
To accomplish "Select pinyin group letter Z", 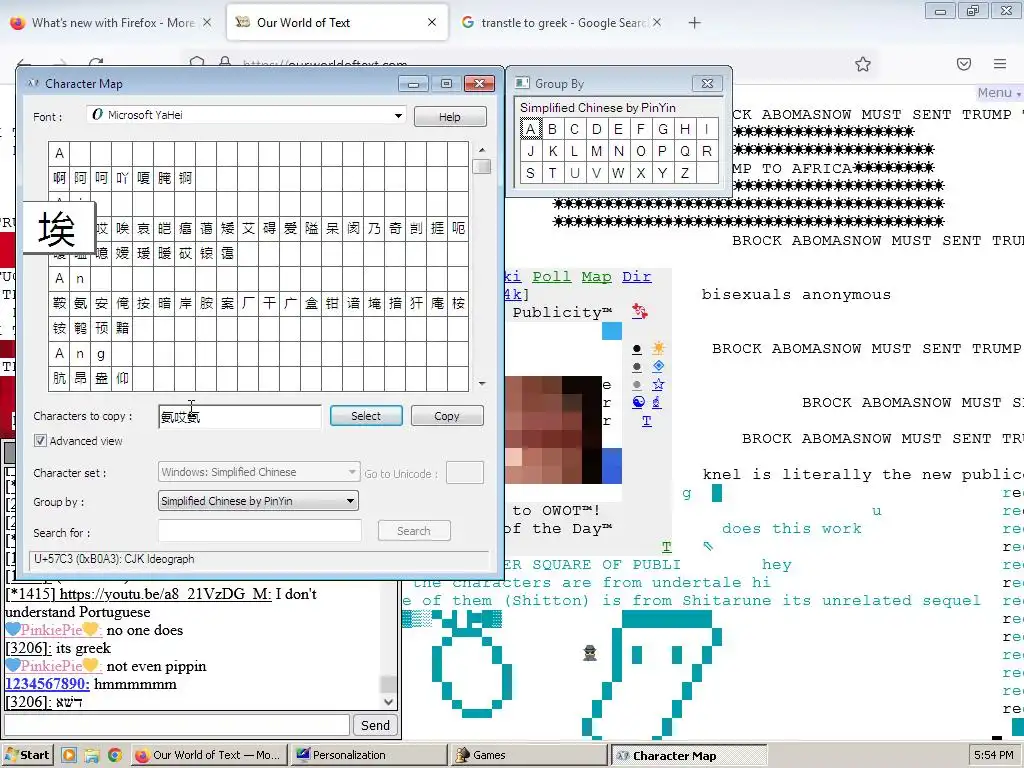I will coord(684,173).
